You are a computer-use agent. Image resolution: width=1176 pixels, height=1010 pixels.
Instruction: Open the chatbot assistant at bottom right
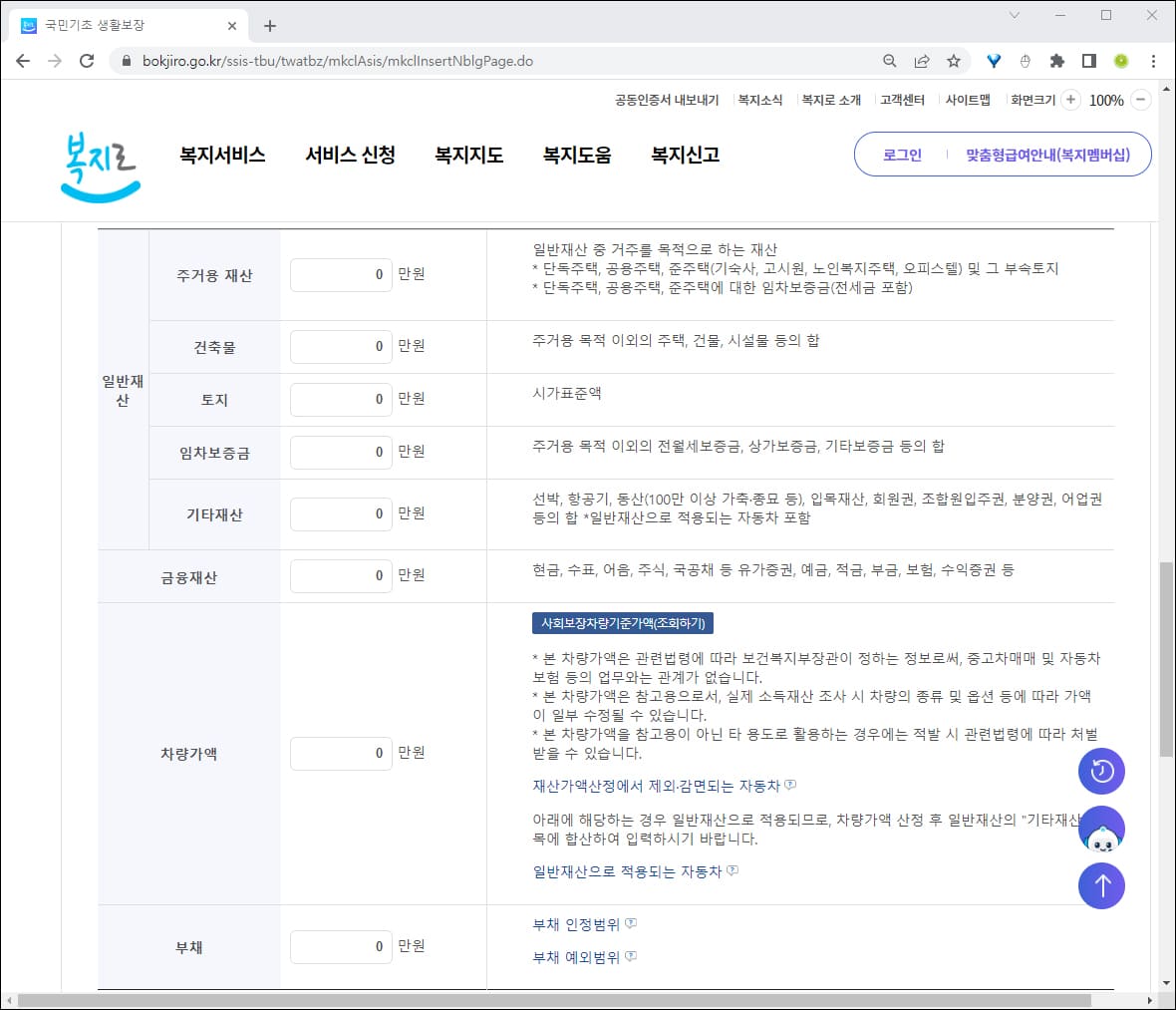click(1101, 829)
